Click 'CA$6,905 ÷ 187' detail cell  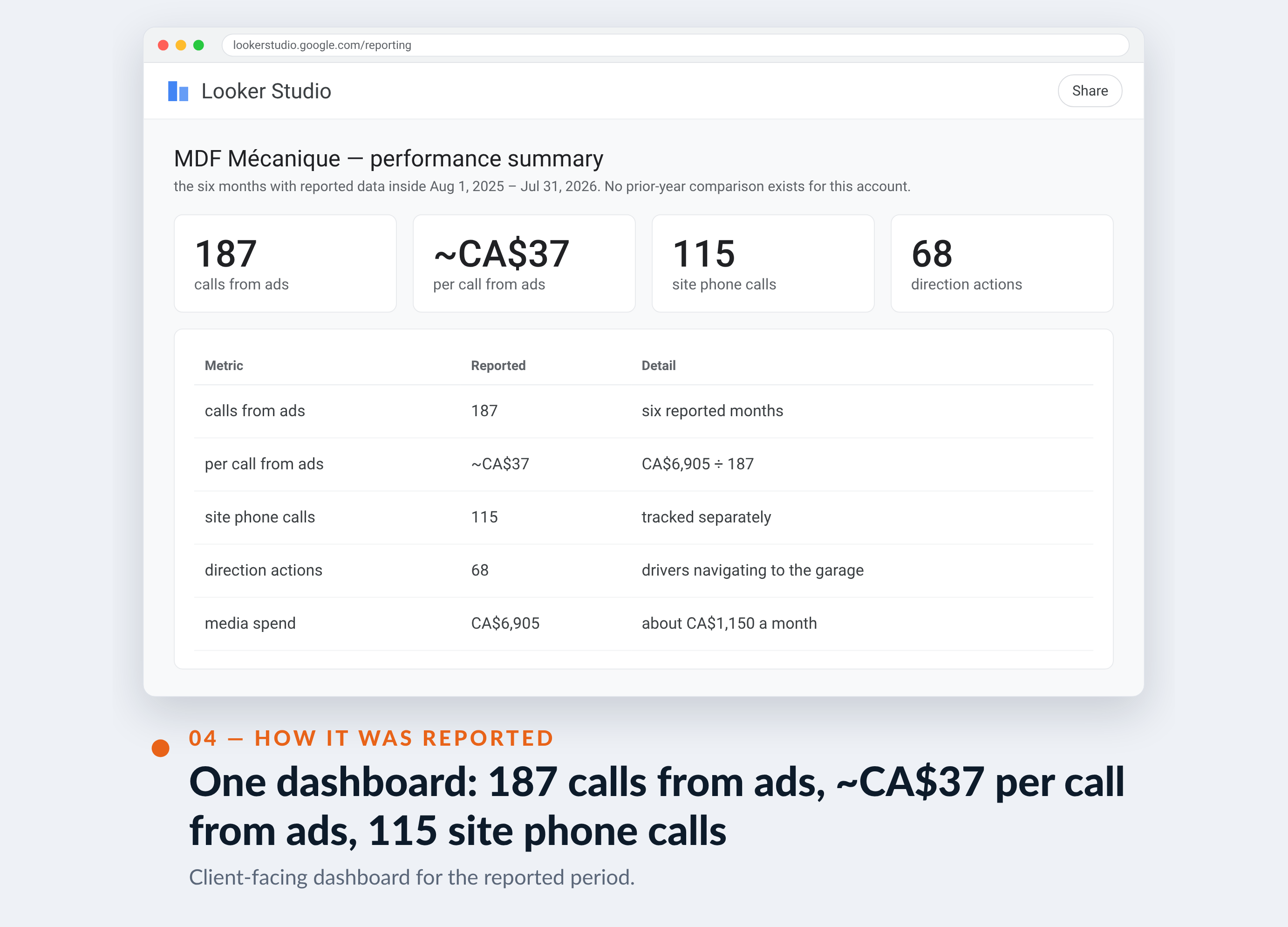(697, 464)
